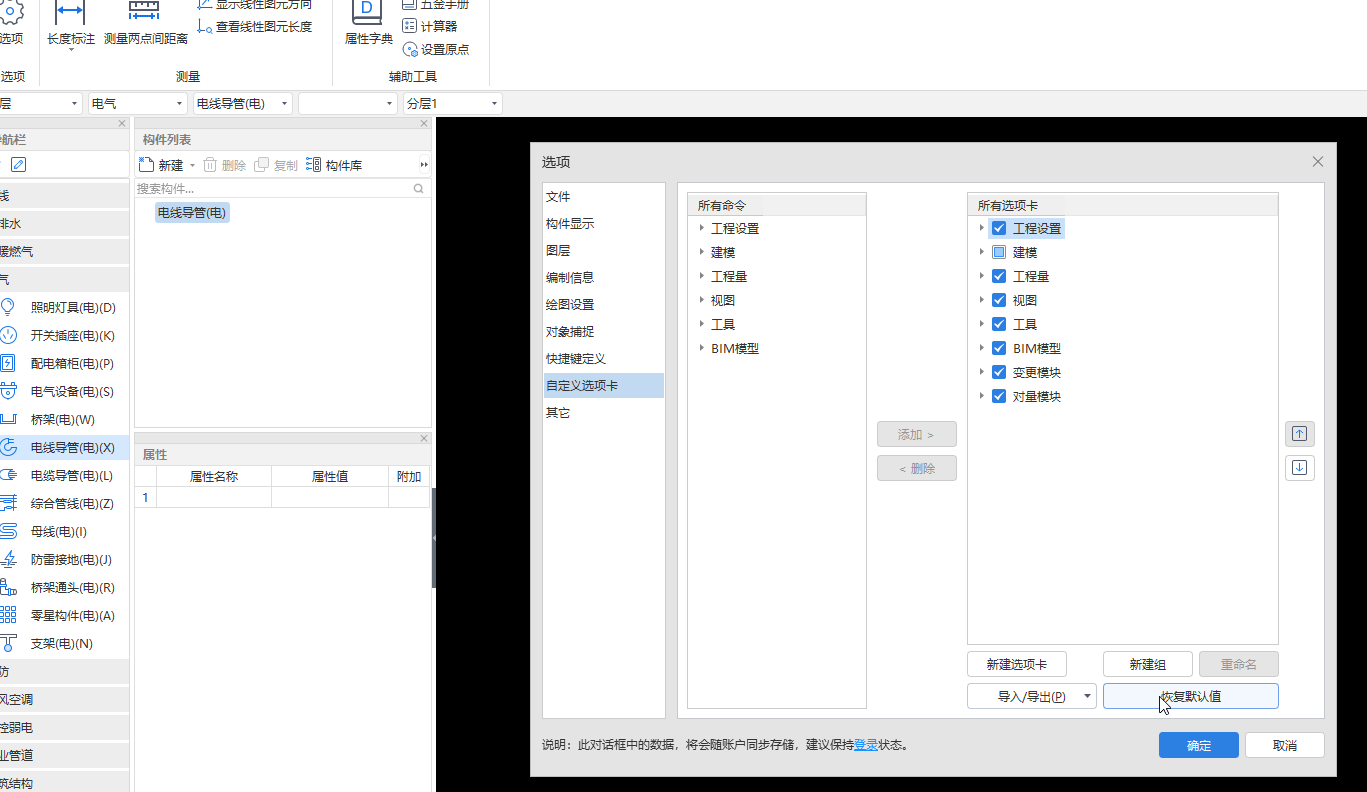Select the 长度标注 length dimension tool

71,26
